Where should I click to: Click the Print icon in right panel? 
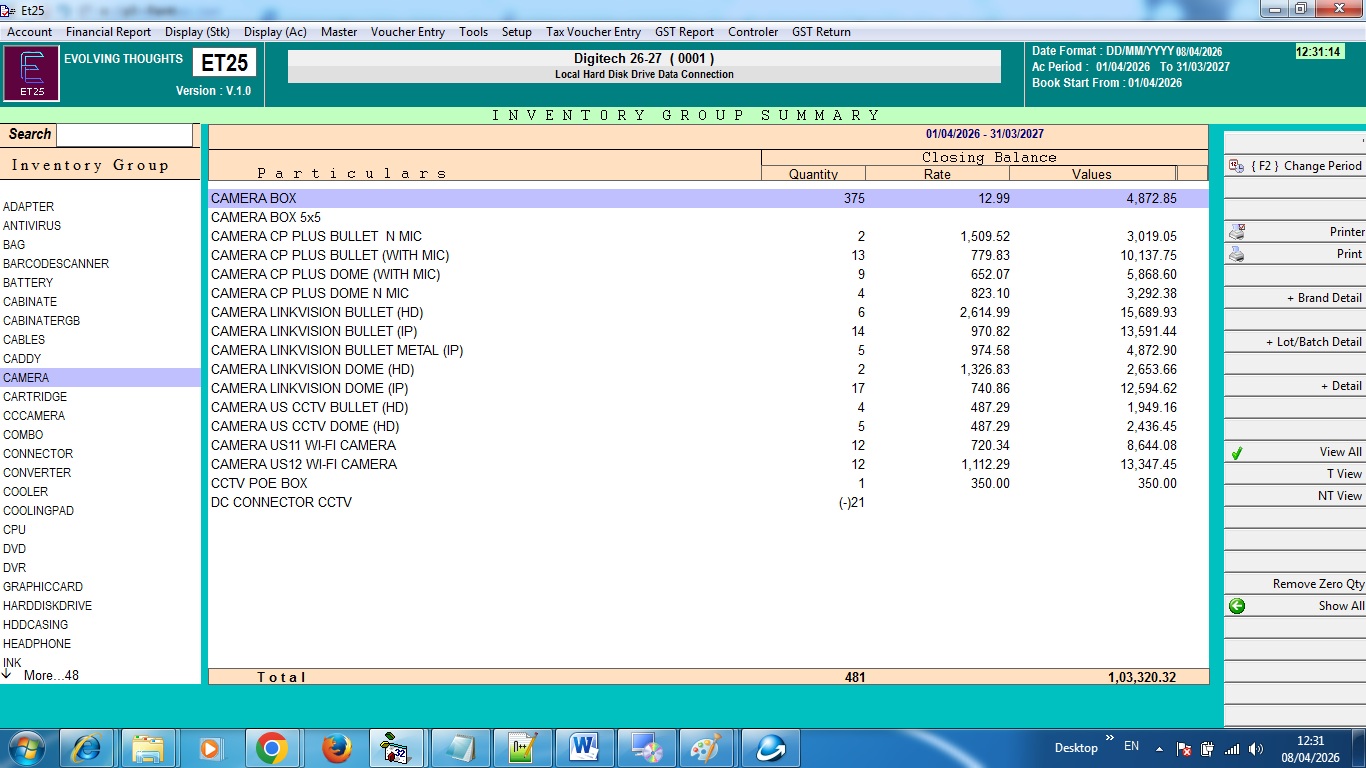coord(1236,254)
